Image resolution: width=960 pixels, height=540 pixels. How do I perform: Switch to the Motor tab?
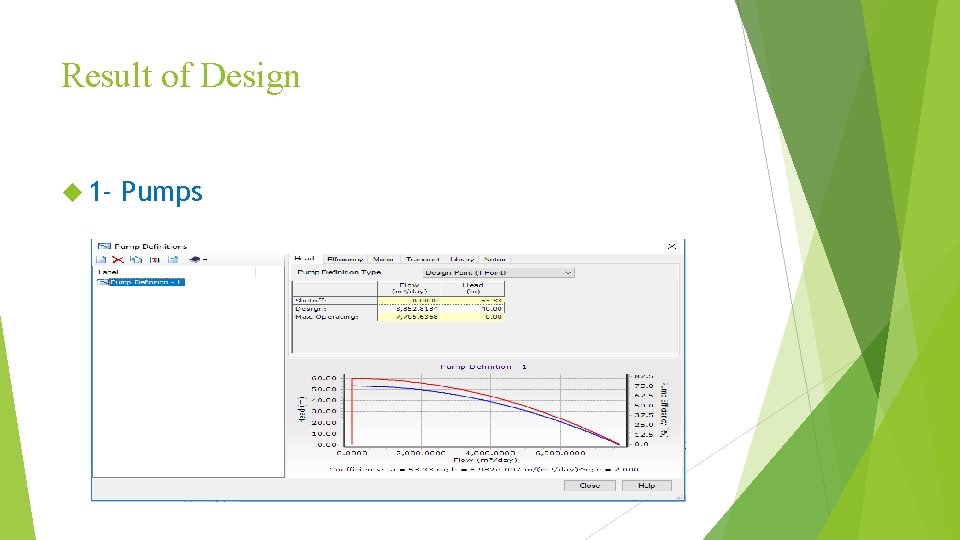point(383,260)
